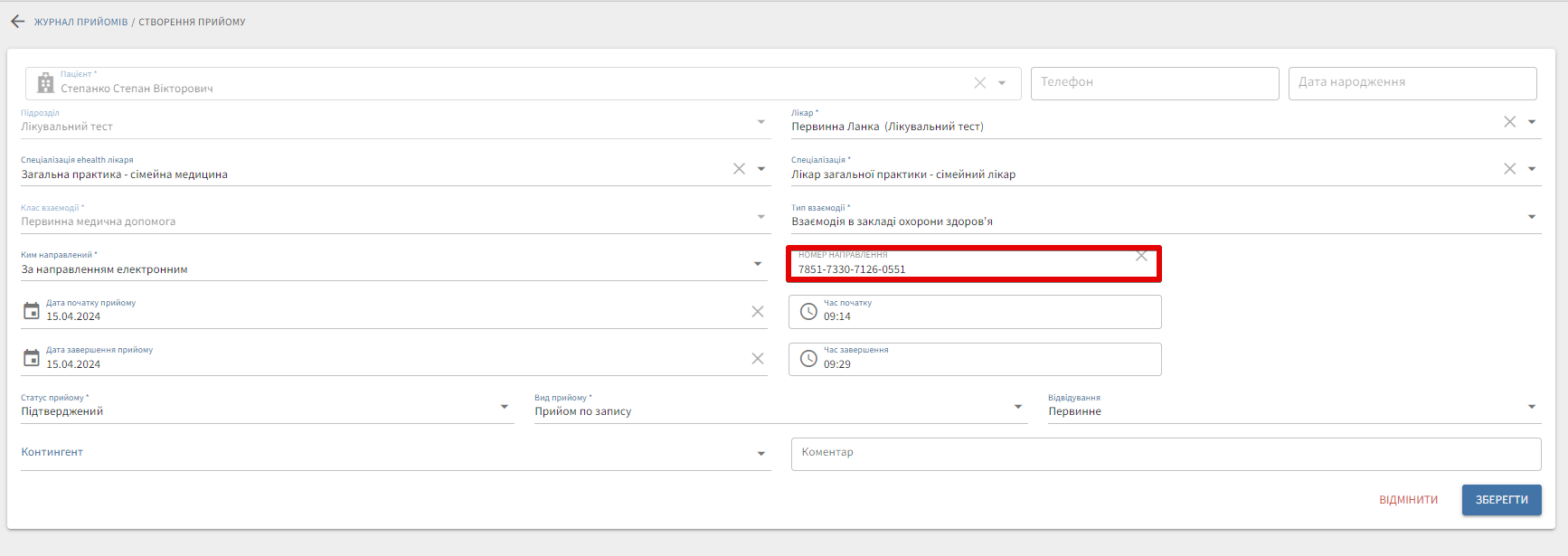Click clock icon for end time
The image size is (1568, 556).
[808, 359]
